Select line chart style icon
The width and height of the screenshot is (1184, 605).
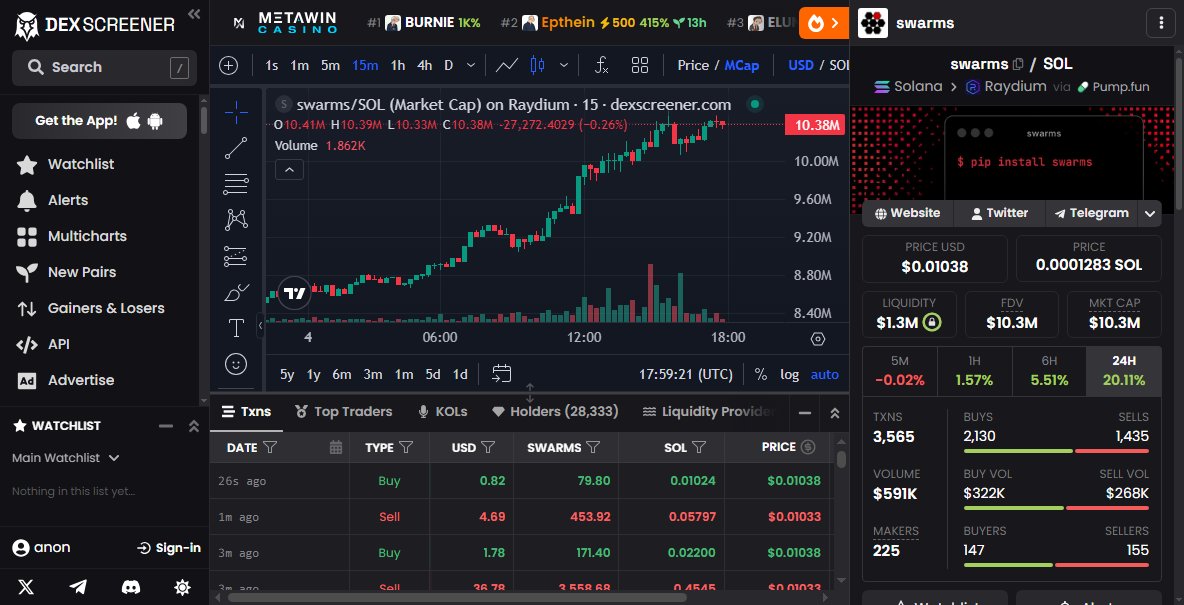point(507,66)
